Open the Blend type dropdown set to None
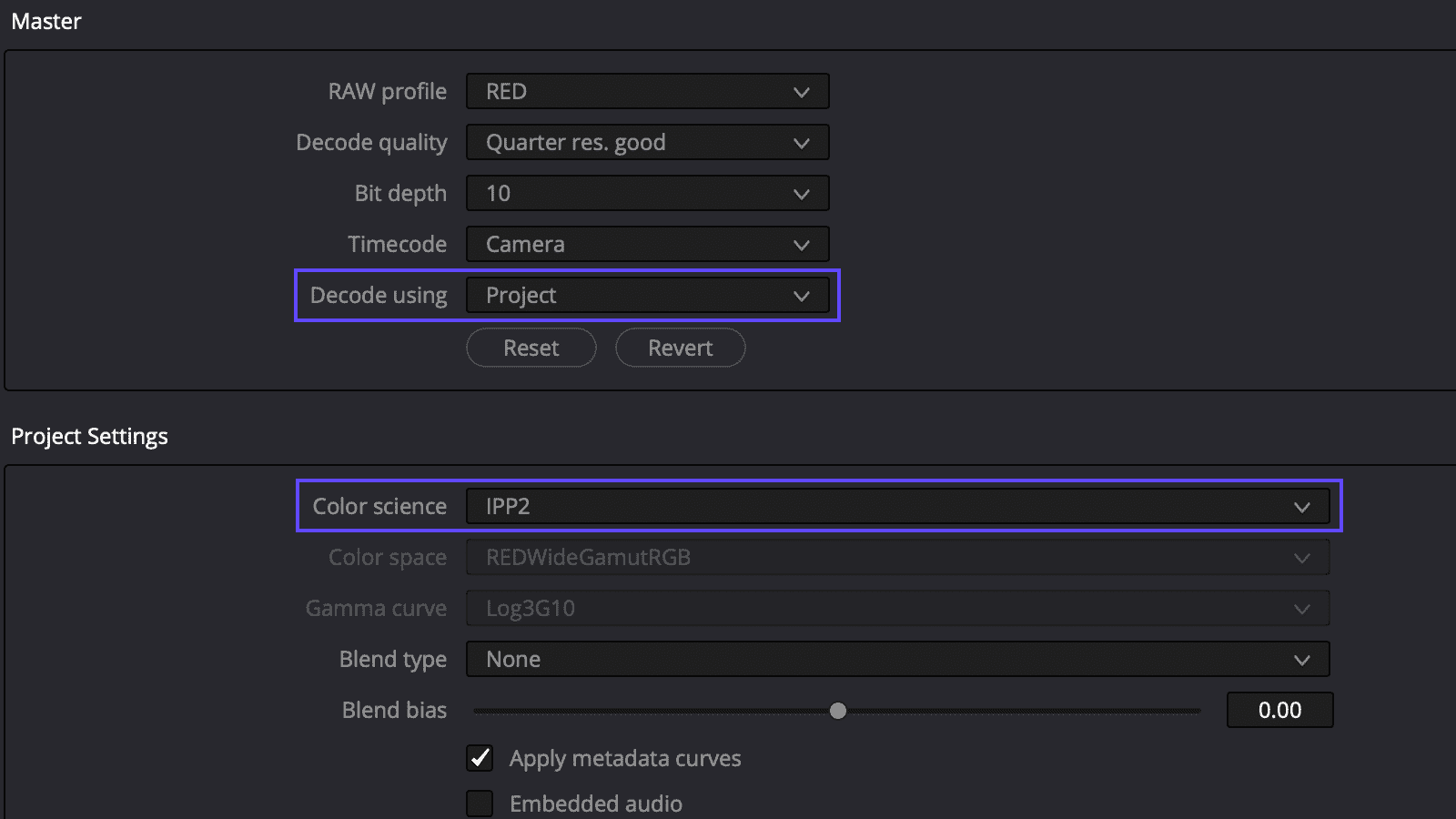The image size is (1456, 819). [x=896, y=659]
